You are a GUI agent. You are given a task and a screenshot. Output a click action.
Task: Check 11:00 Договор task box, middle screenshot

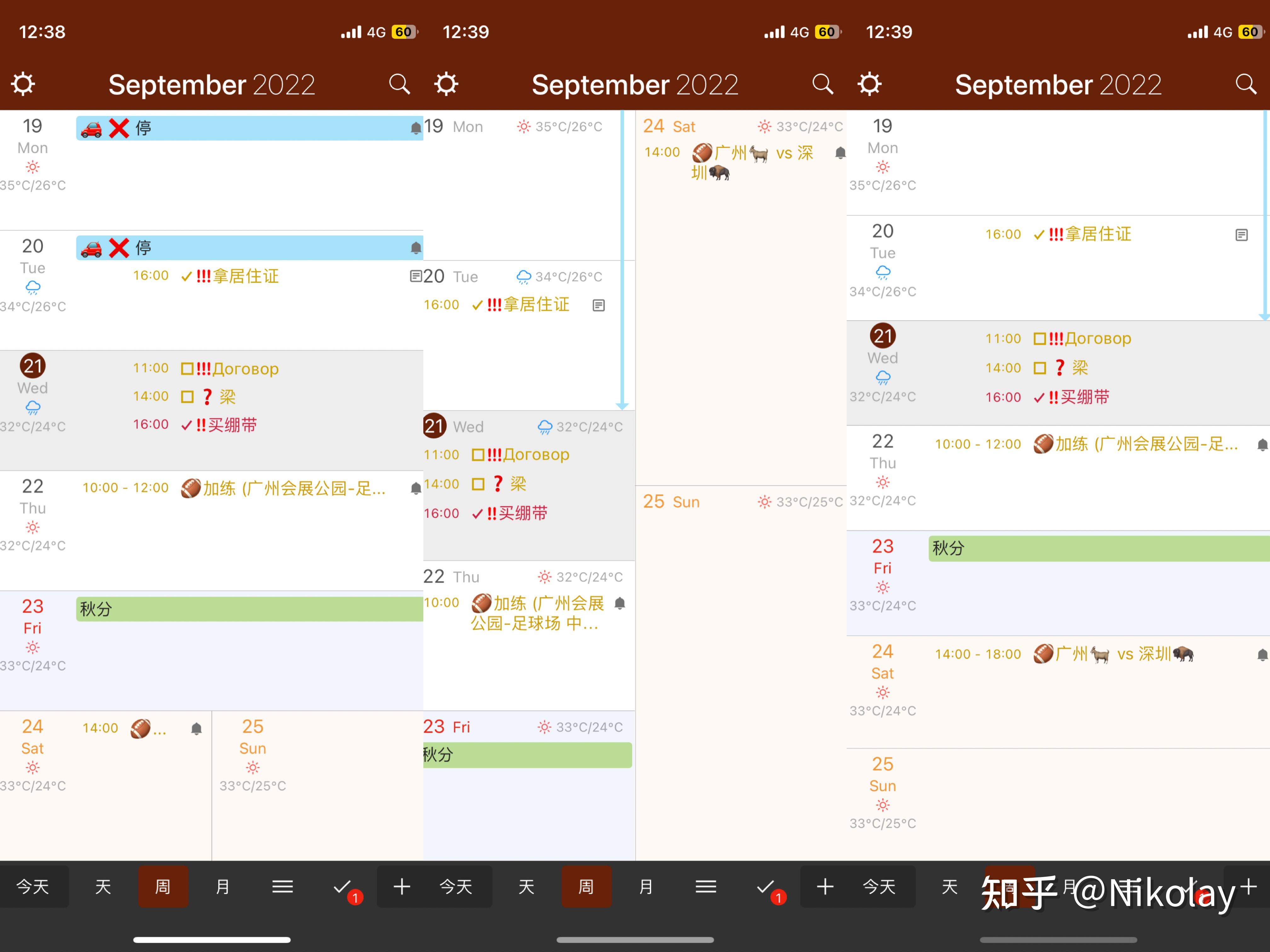pos(478,455)
